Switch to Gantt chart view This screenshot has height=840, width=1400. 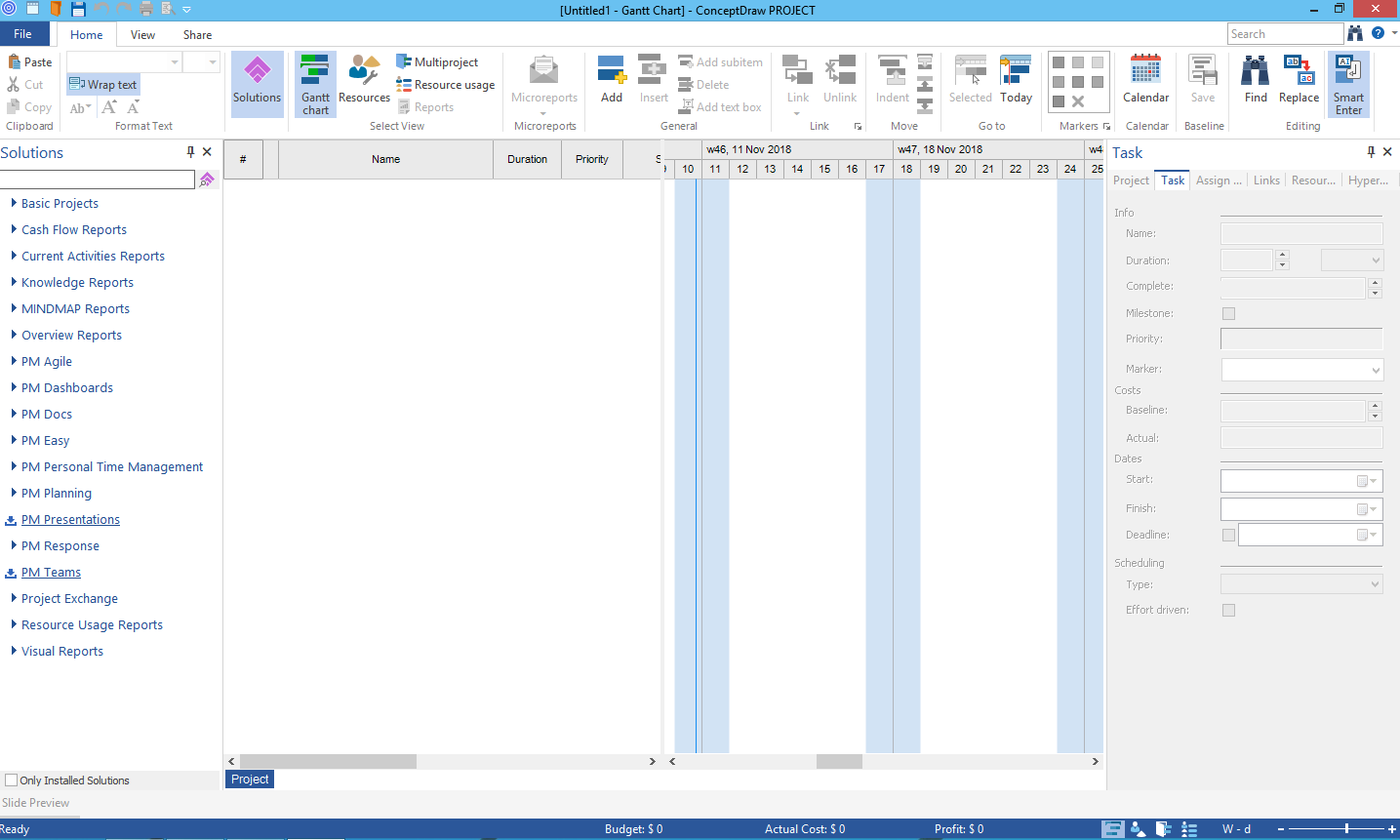pyautogui.click(x=315, y=84)
